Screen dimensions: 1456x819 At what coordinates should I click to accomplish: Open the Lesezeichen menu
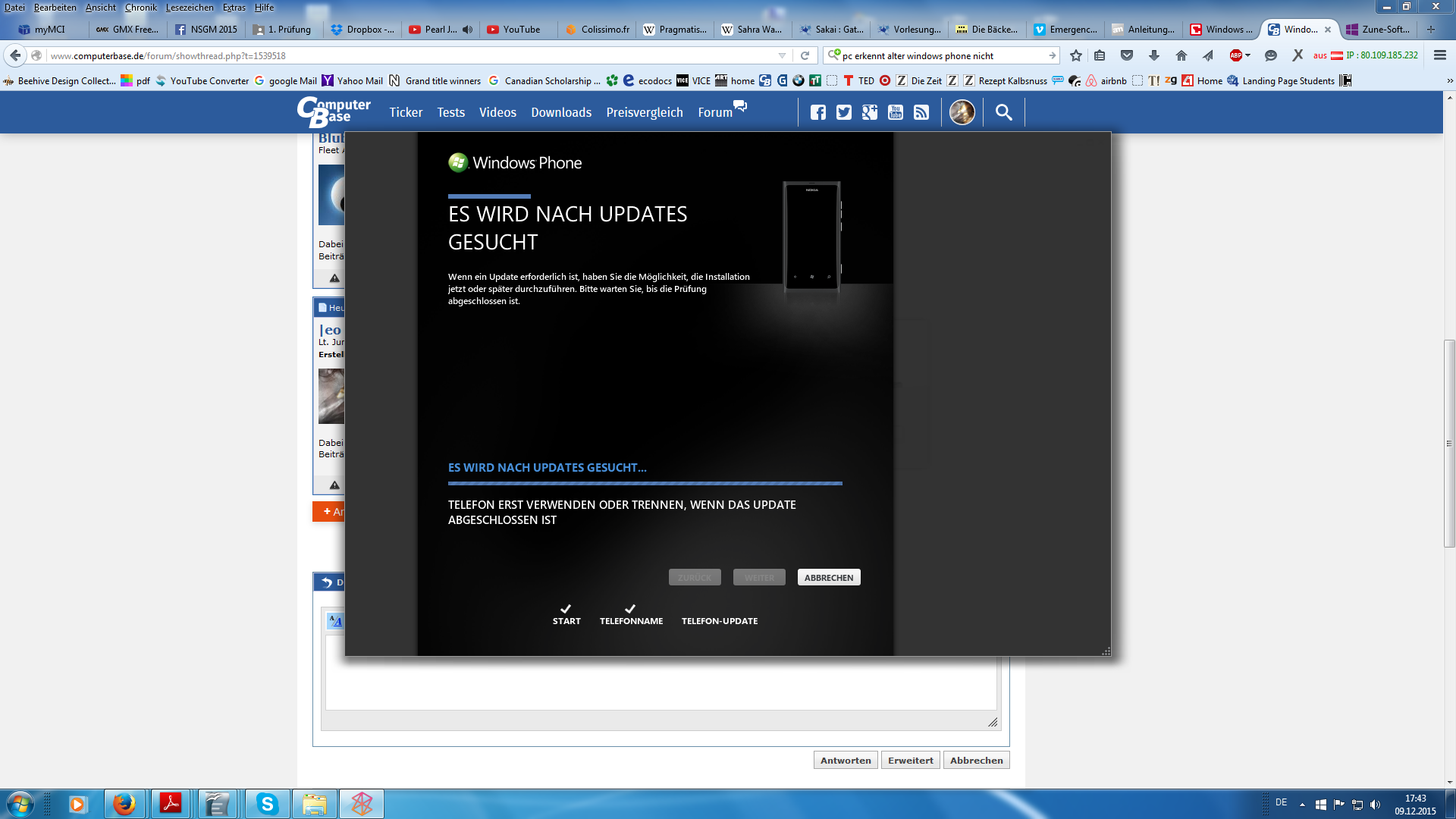coord(190,8)
